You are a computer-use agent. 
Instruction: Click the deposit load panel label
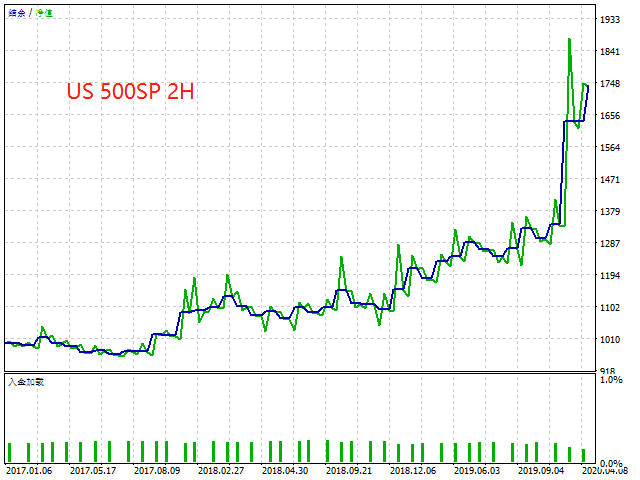tap(26, 382)
